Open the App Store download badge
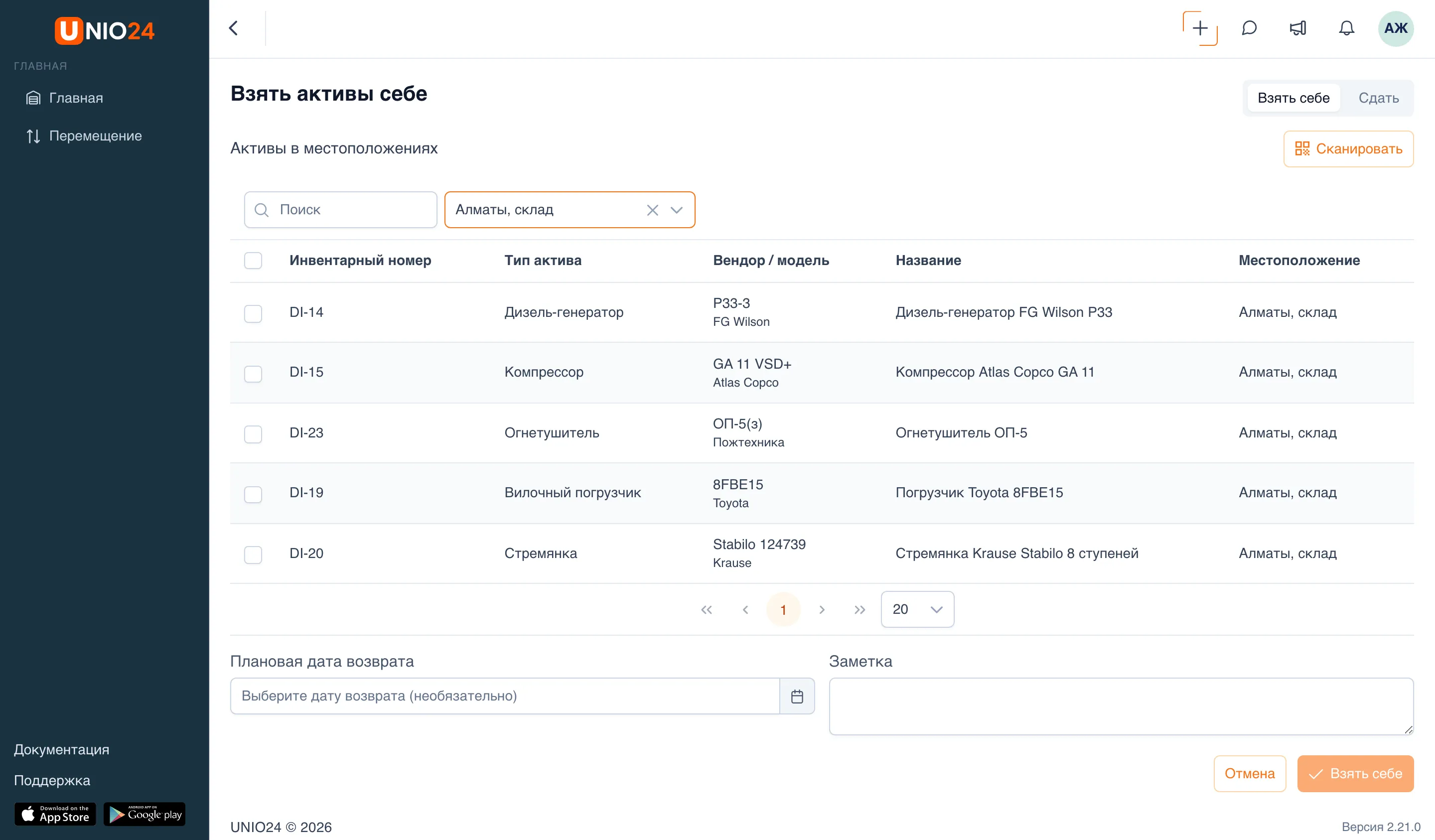This screenshot has width=1435, height=840. pos(55,815)
